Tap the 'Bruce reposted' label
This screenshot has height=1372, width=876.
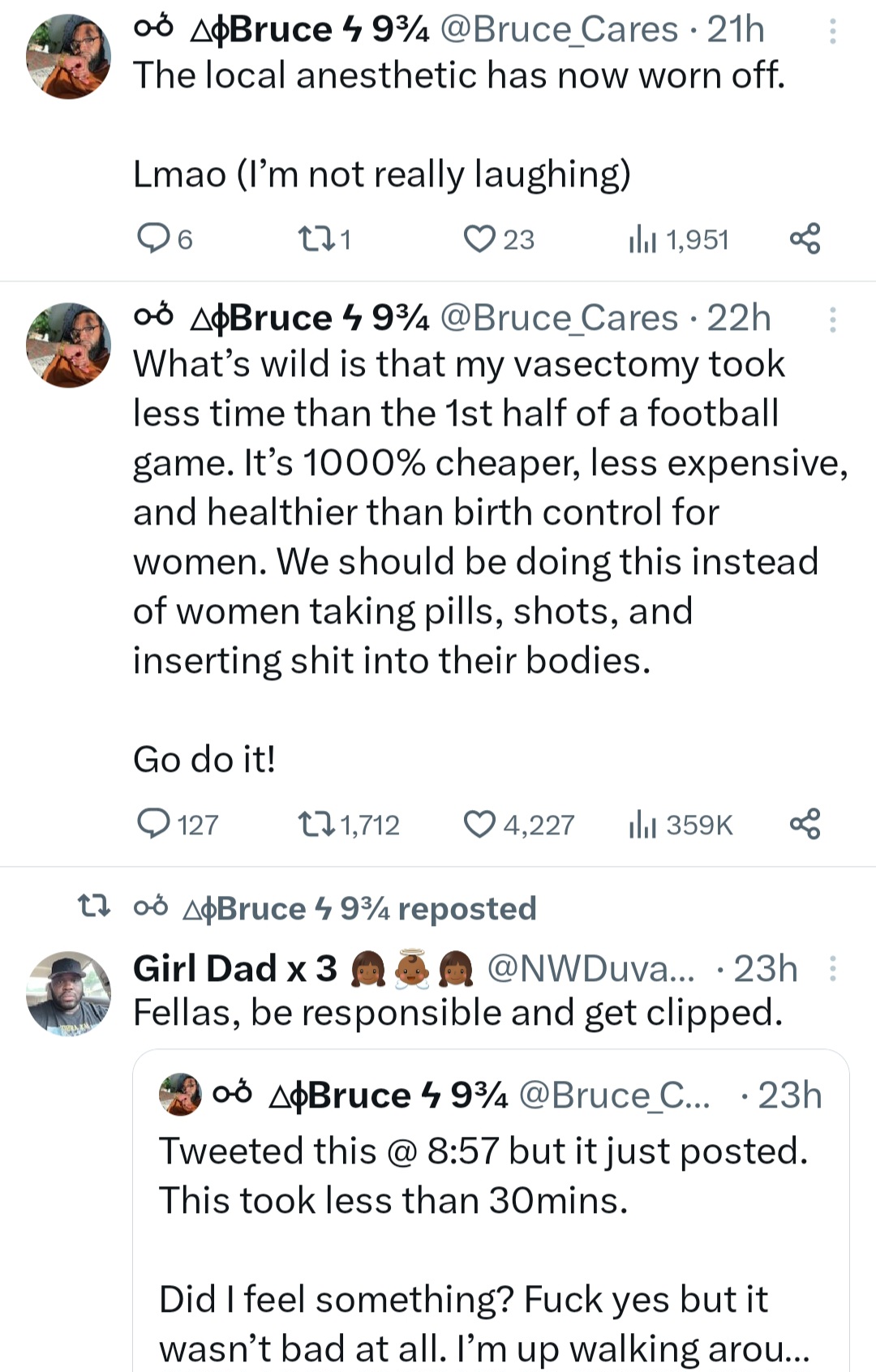(359, 908)
